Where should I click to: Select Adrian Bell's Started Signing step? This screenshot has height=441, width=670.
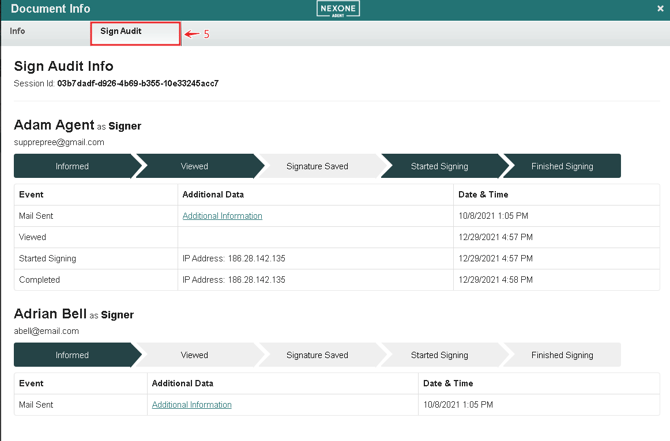(439, 355)
